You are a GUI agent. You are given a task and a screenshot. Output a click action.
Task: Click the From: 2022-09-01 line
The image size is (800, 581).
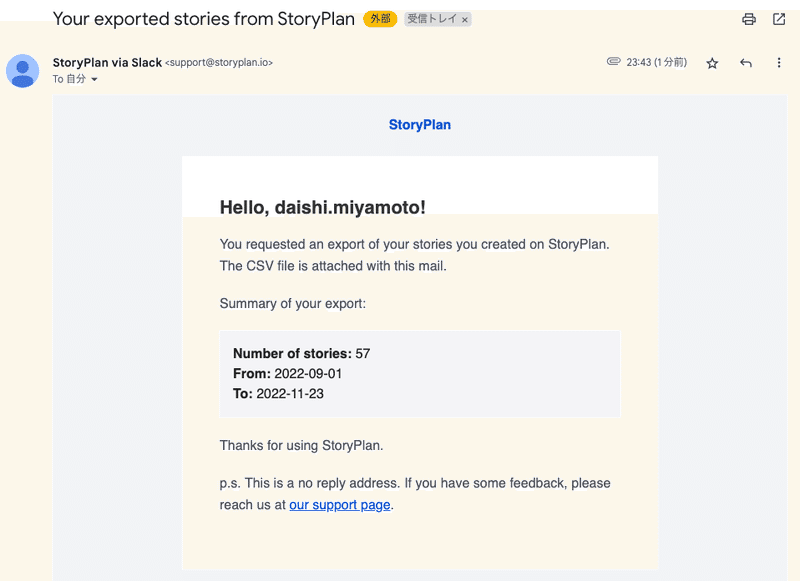[287, 374]
